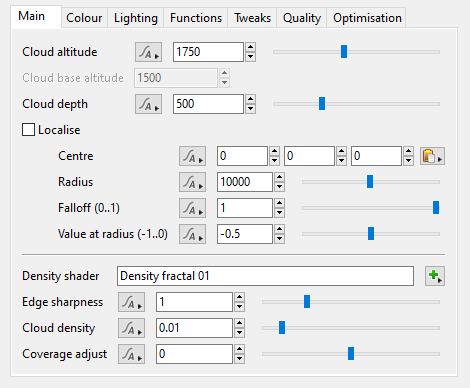Viewport: 470px width, 388px height.
Task: Click the Edge sharpness slider handle
Action: coord(307,302)
